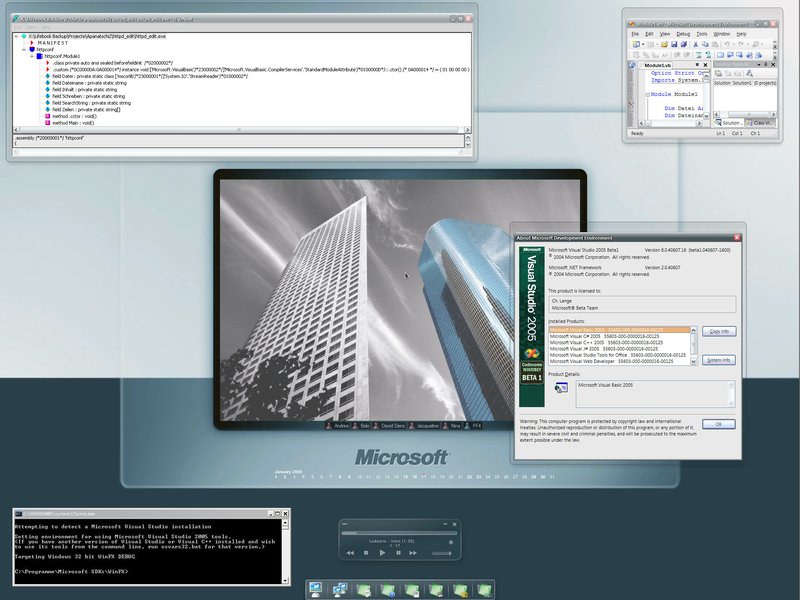The width and height of the screenshot is (800, 600).
Task: Click the Open File folder icon in toolbar
Action: 664,45
